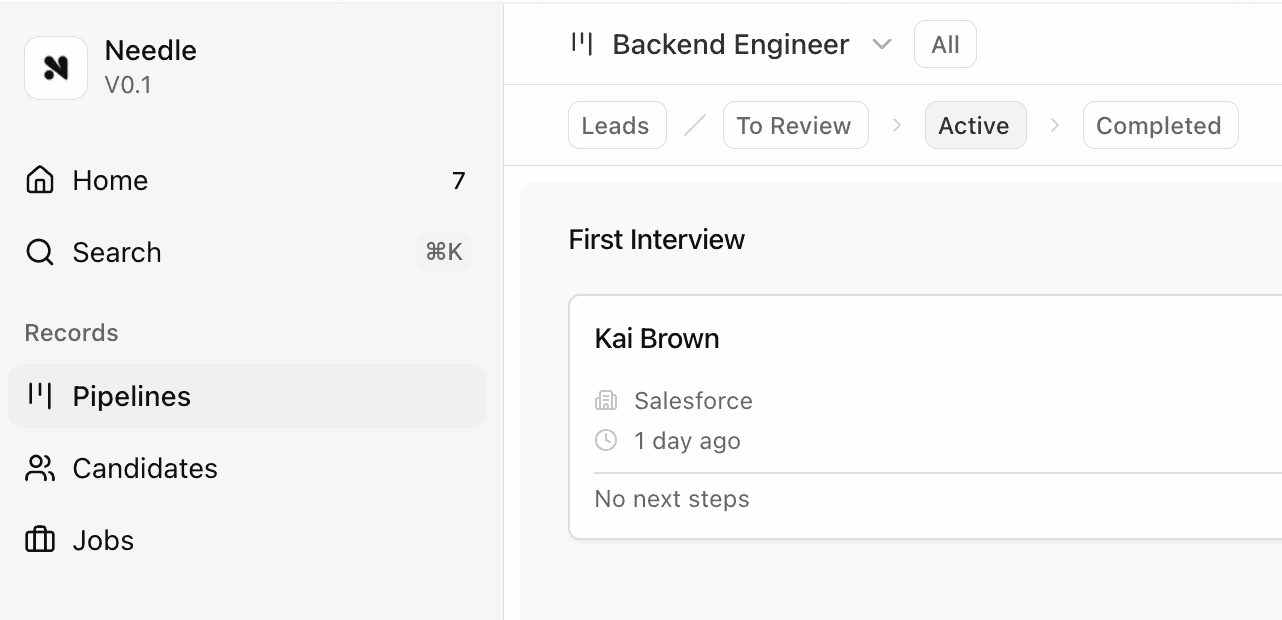Click pipeline icon beside Backend Engineer title
This screenshot has width=1282, height=620.
tap(582, 44)
